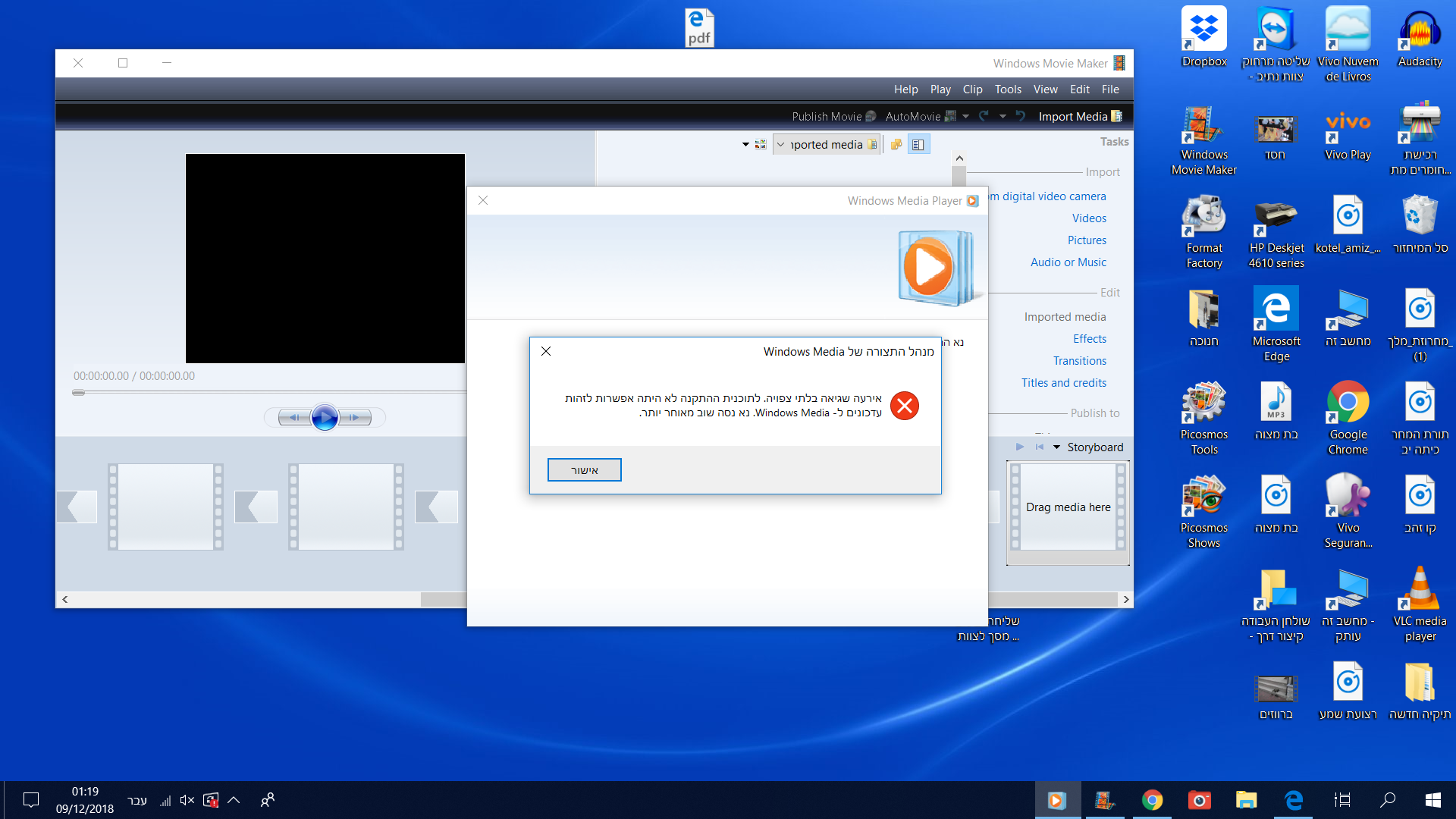Click the Tasks pane scroll up arrow
The image size is (1456, 819).
(x=959, y=158)
